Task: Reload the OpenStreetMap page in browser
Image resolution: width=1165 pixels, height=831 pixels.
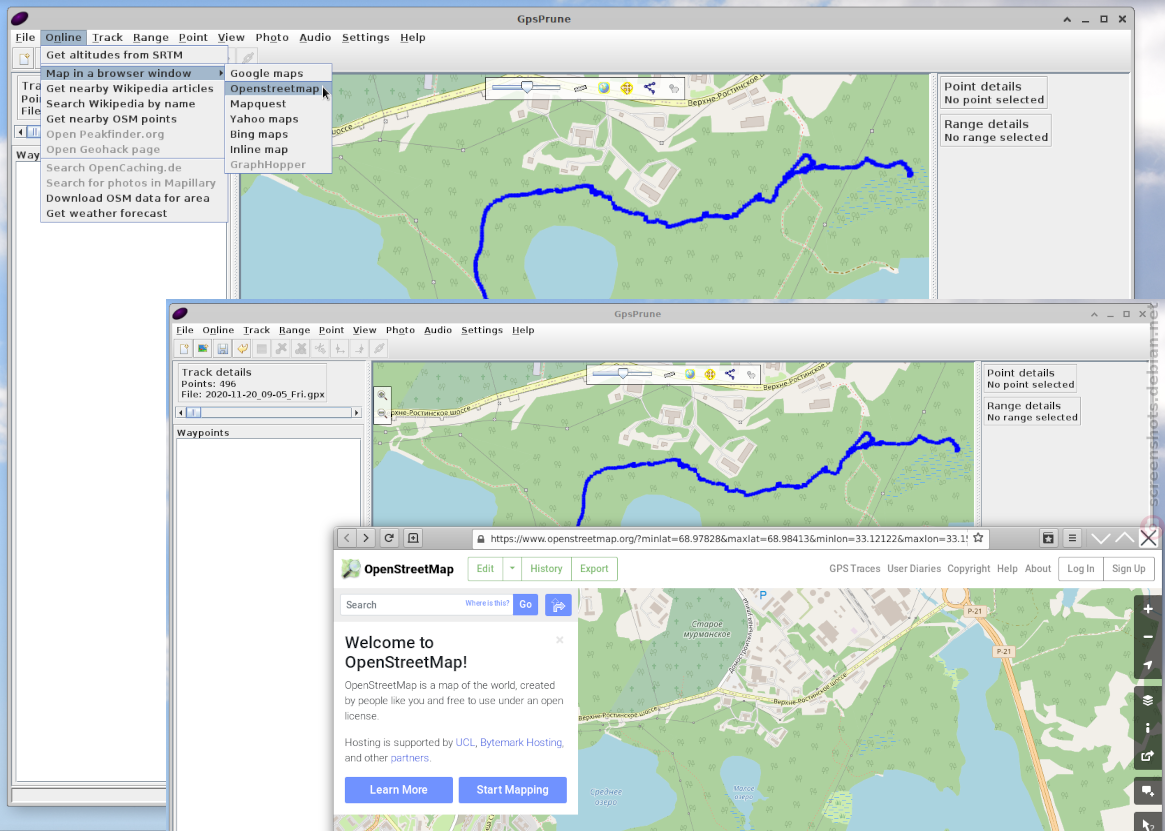Action: [x=389, y=538]
